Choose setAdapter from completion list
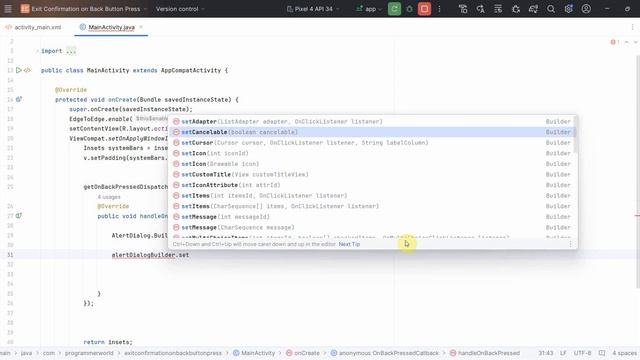The height and width of the screenshot is (360, 640). [371, 121]
